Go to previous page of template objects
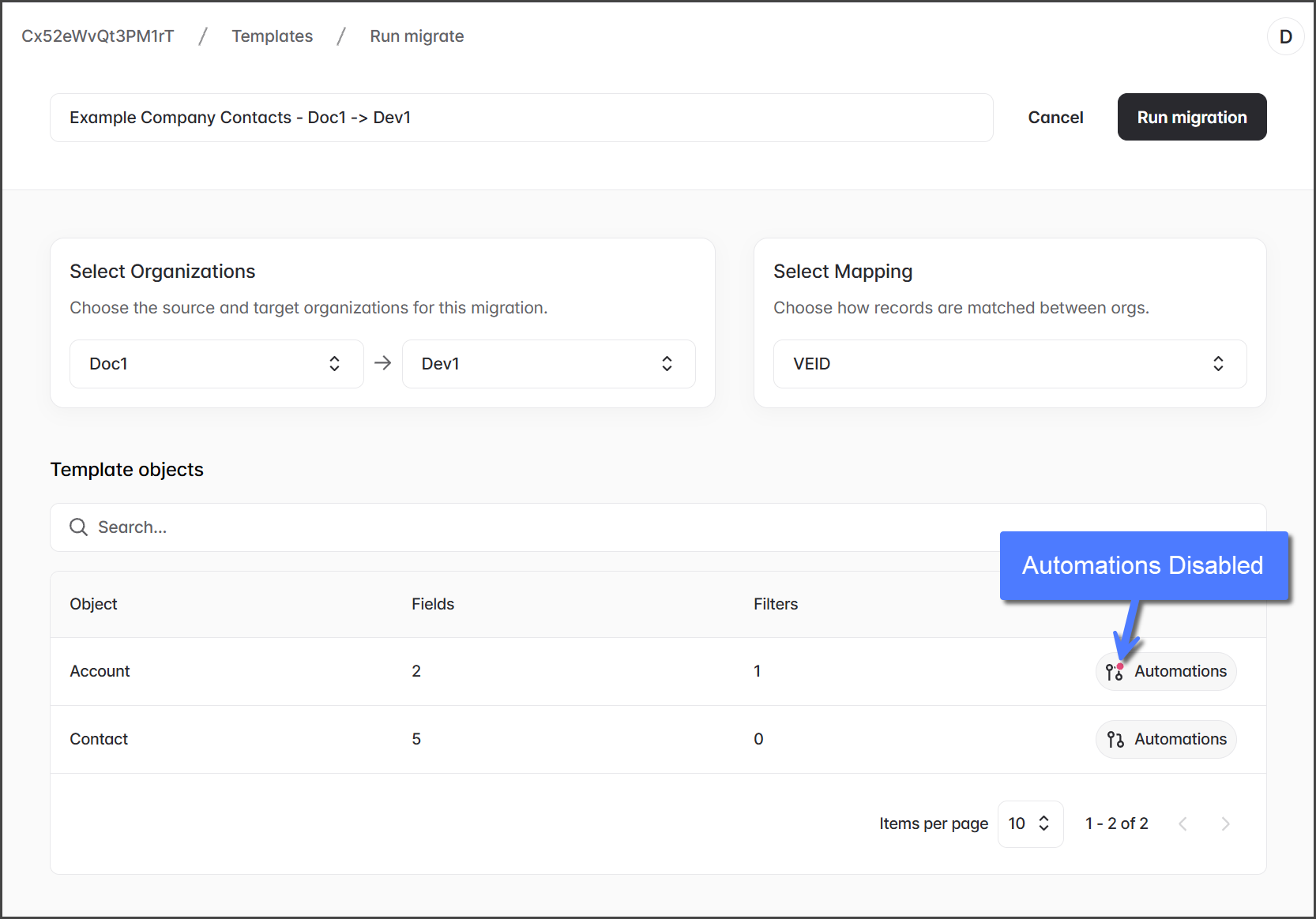1316x919 pixels. (1183, 823)
